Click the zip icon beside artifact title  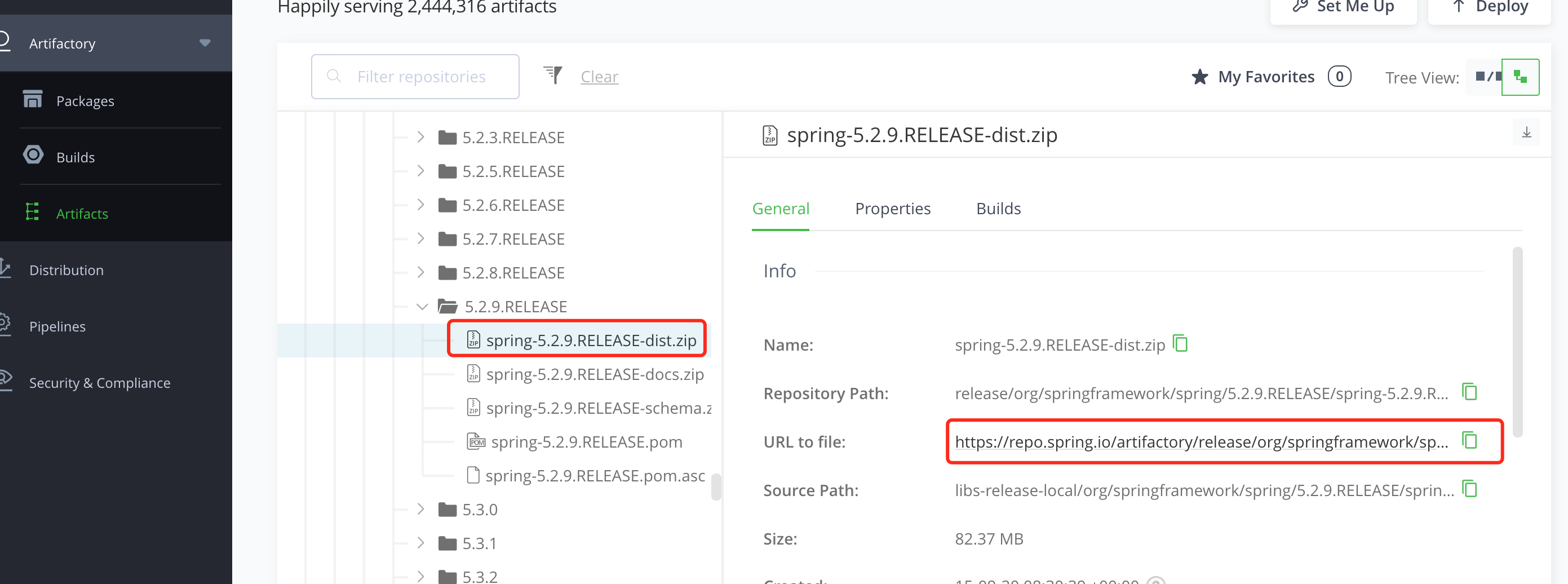[x=769, y=135]
